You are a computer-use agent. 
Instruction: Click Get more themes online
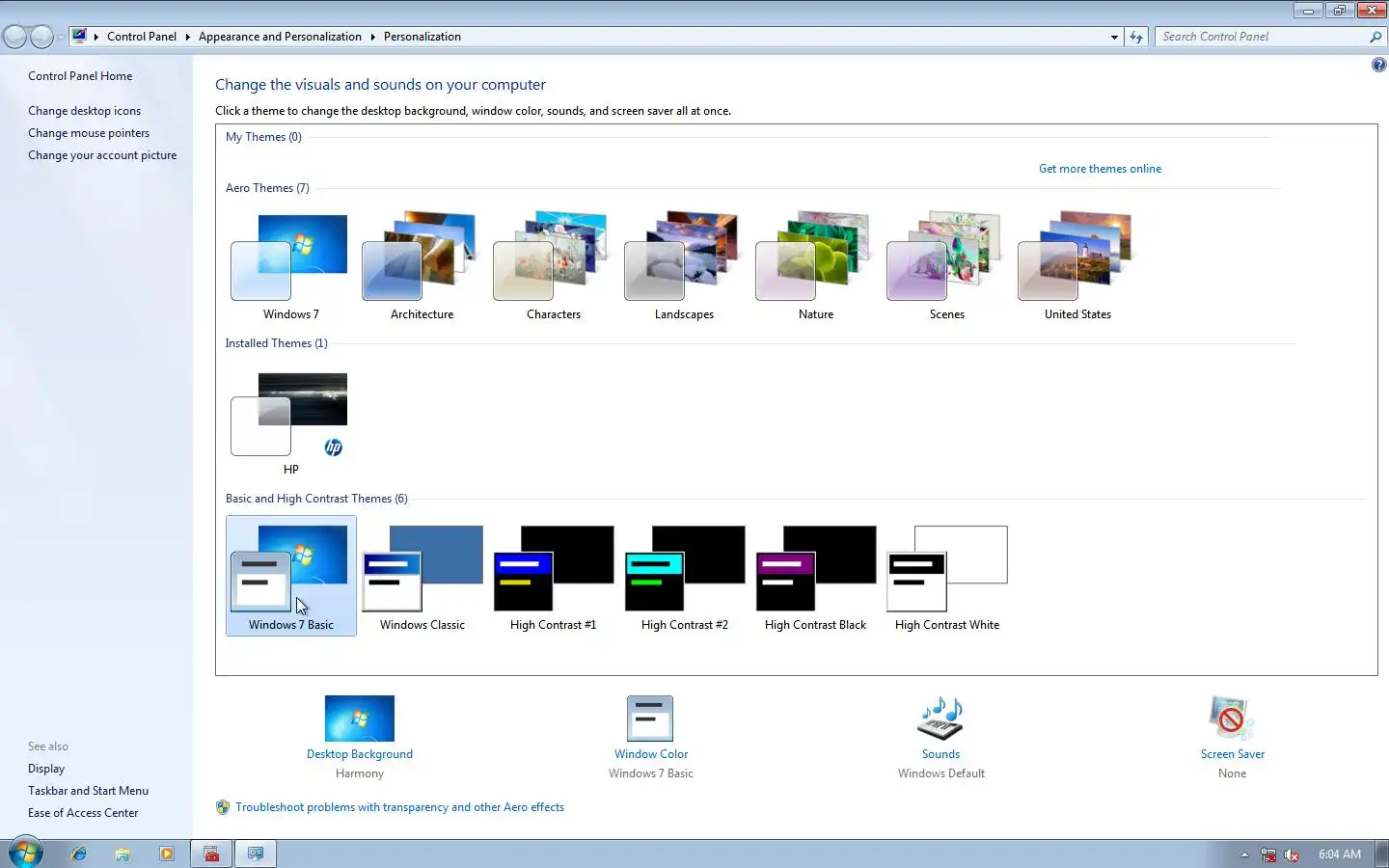1100,169
